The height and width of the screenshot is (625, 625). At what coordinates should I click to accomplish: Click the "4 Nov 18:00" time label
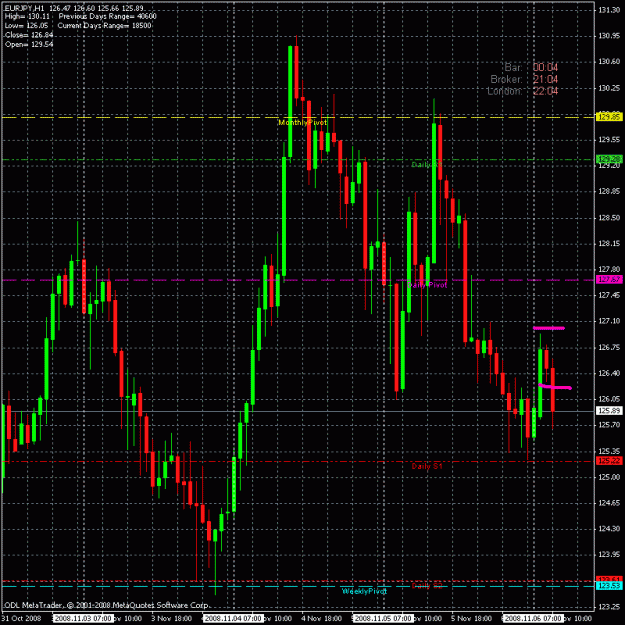[x=321, y=619]
